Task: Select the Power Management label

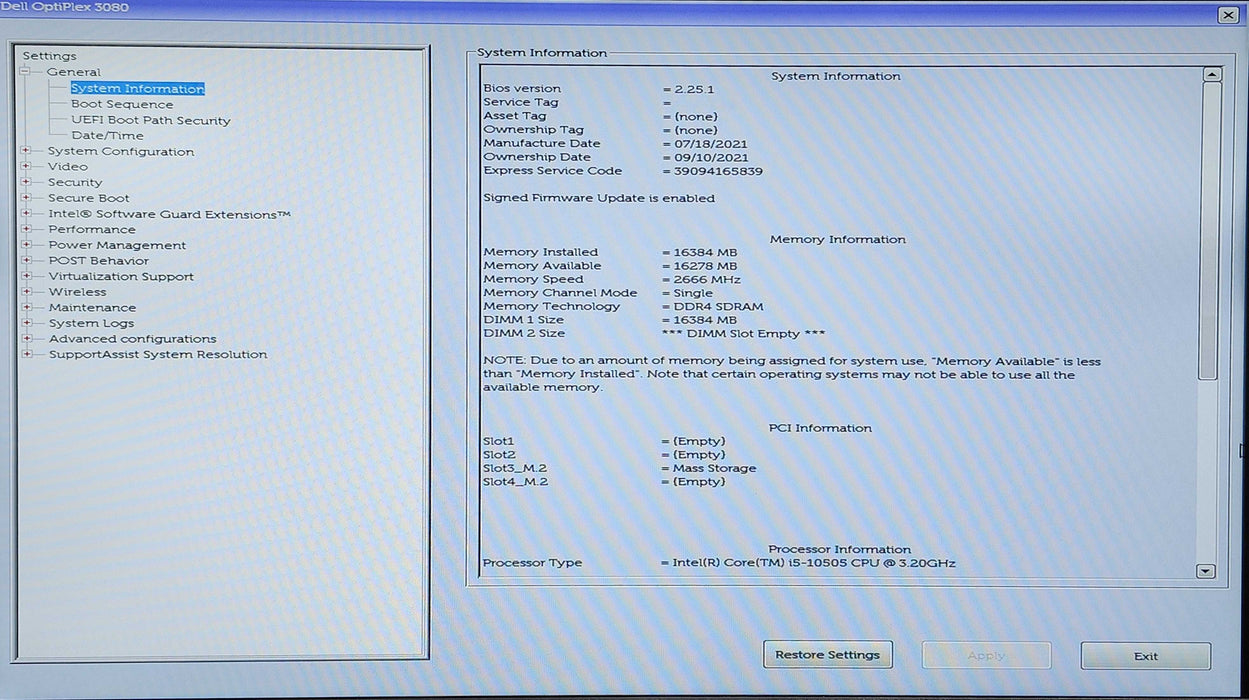Action: [x=117, y=245]
